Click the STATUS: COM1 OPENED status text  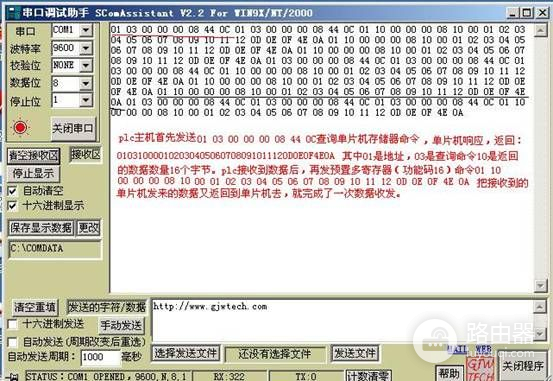(x=106, y=376)
